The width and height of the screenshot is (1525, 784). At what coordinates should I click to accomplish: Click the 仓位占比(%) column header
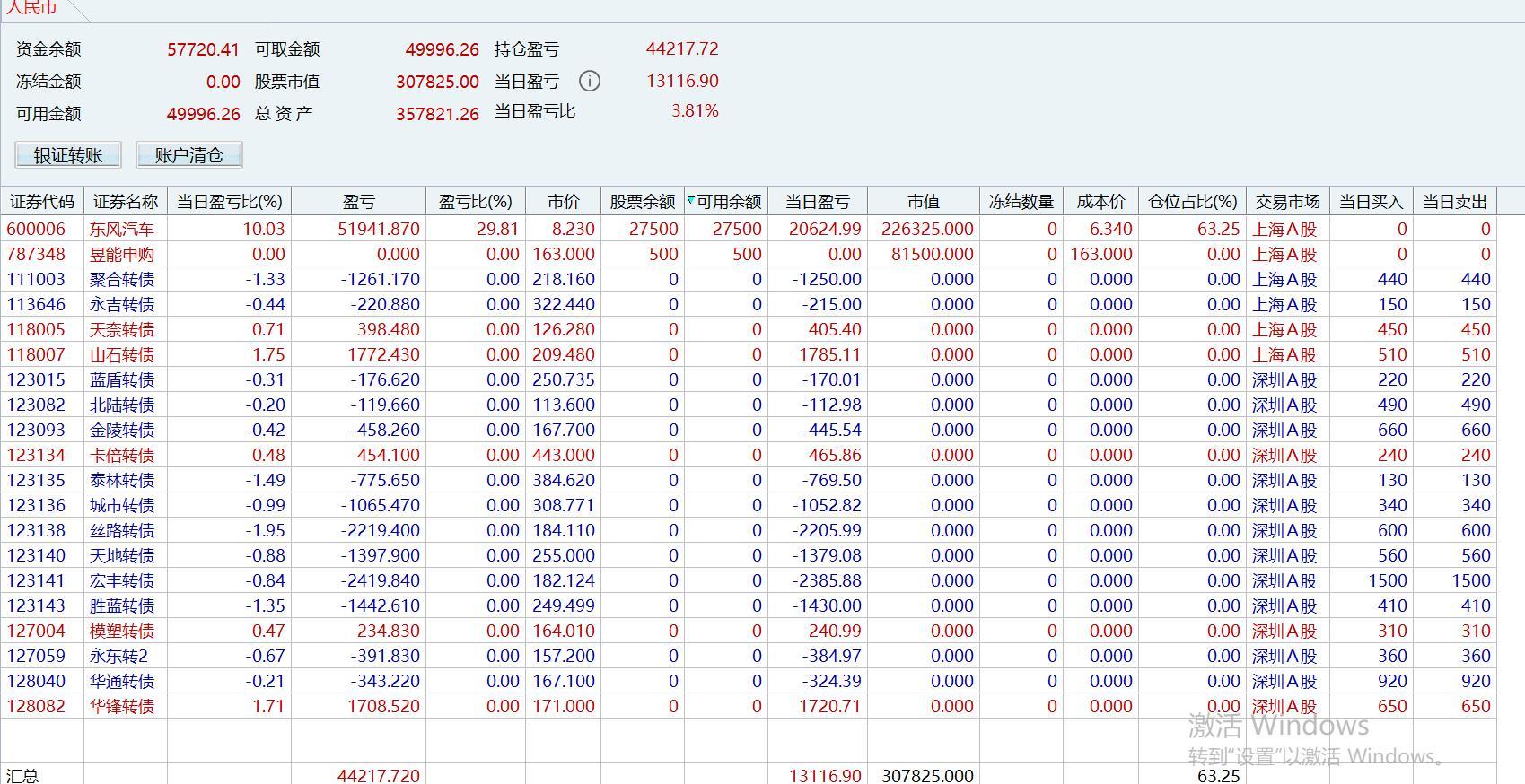pos(1193,202)
